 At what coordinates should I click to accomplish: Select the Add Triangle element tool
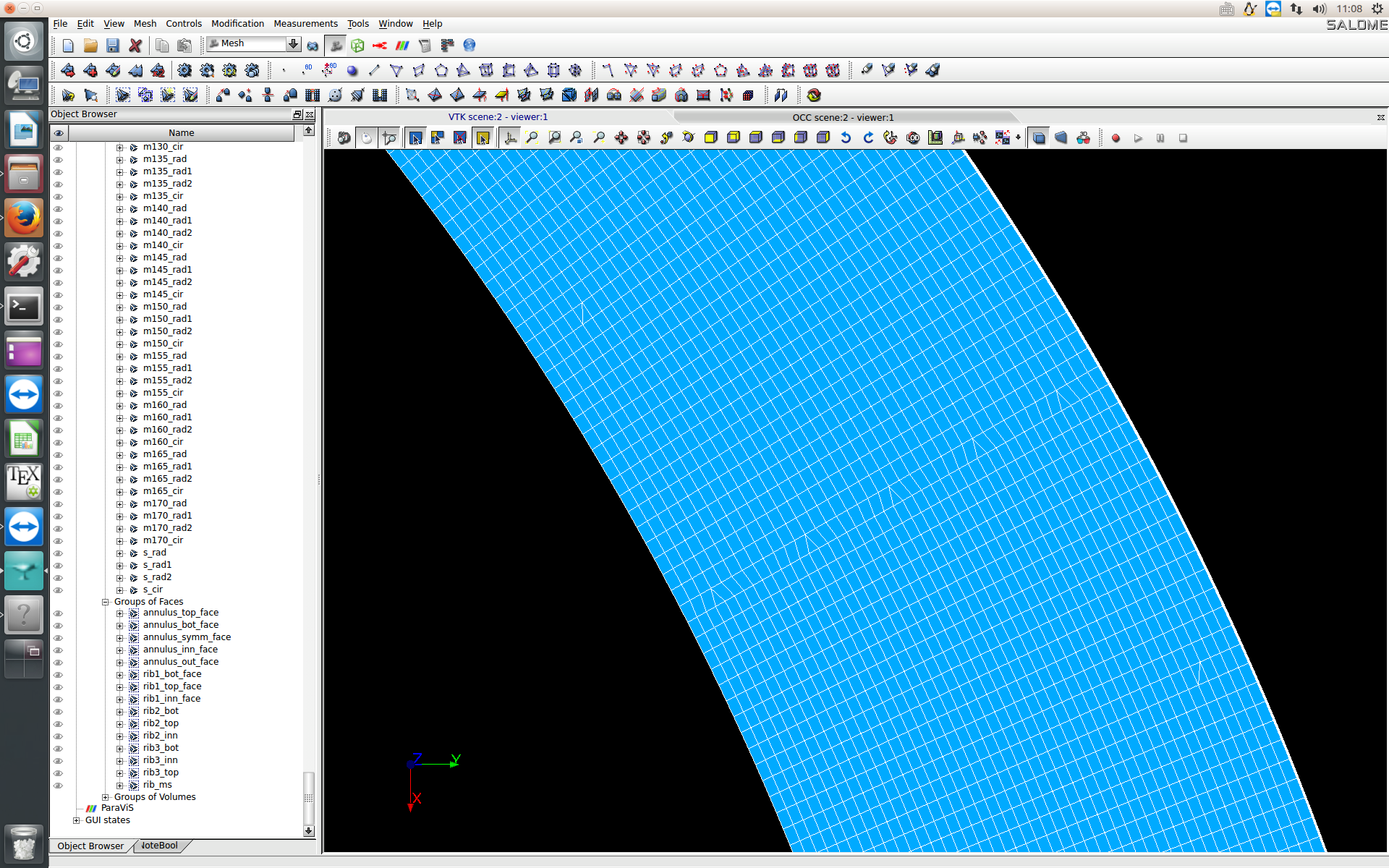[x=396, y=70]
